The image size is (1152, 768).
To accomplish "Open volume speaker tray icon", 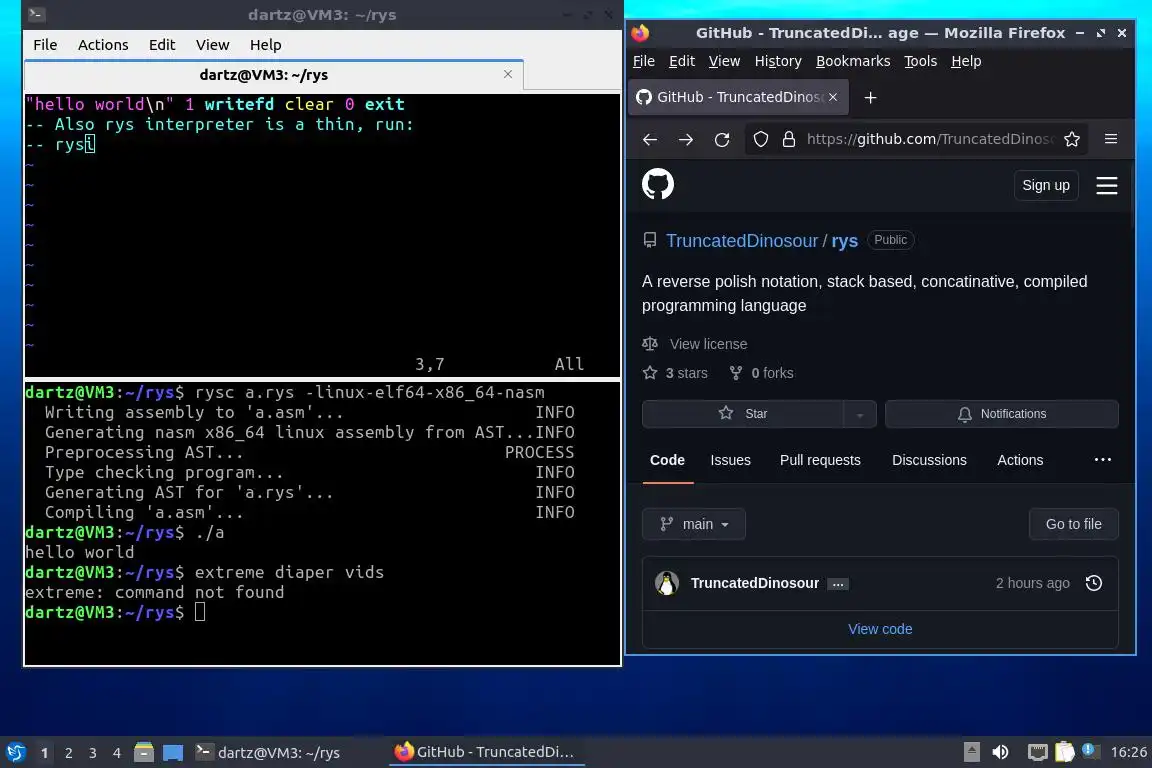I will click(1000, 752).
